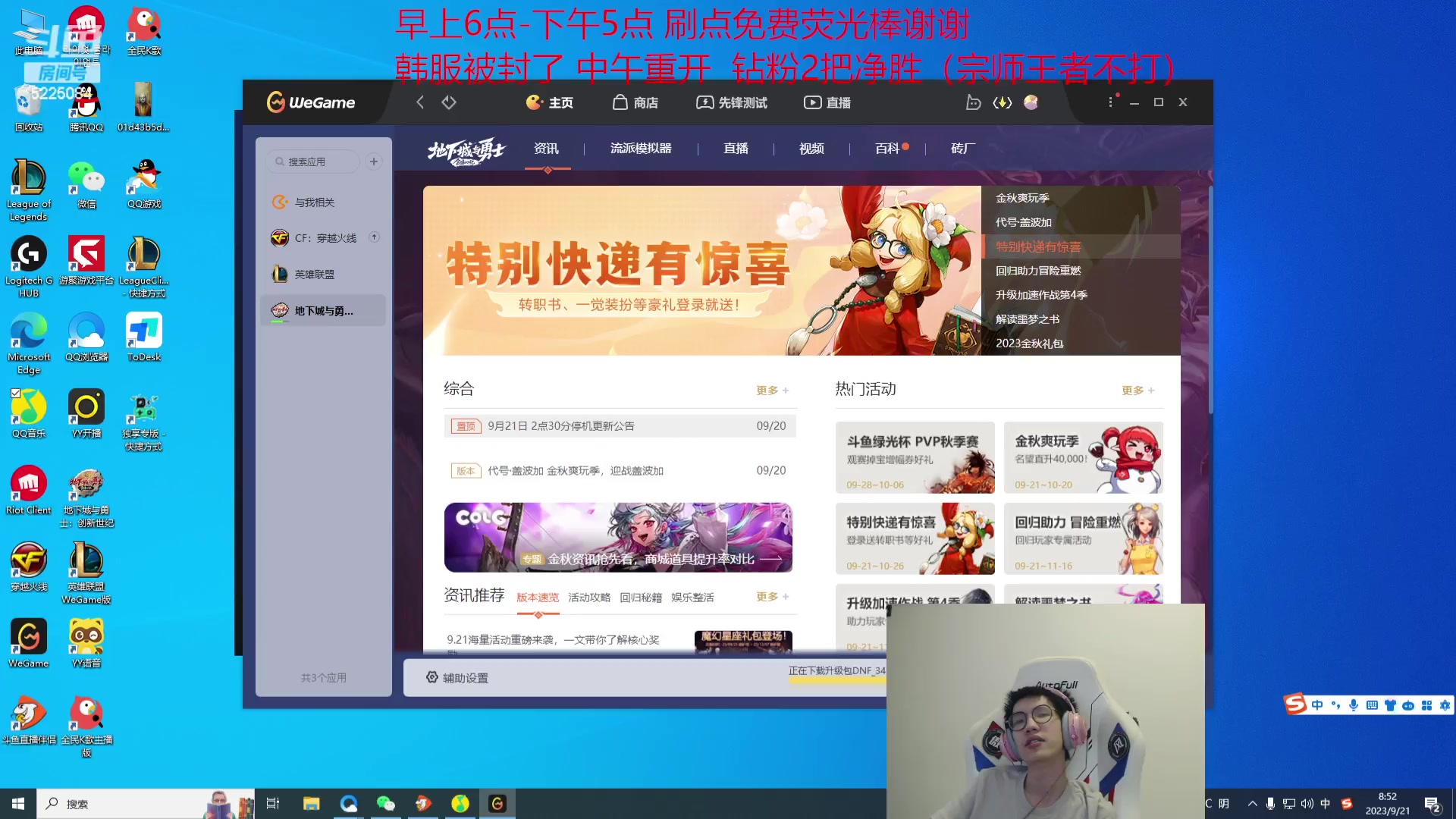This screenshot has width=1456, height=819.
Task: Open 辅助设置 at the bottom of WeGame
Action: (460, 677)
